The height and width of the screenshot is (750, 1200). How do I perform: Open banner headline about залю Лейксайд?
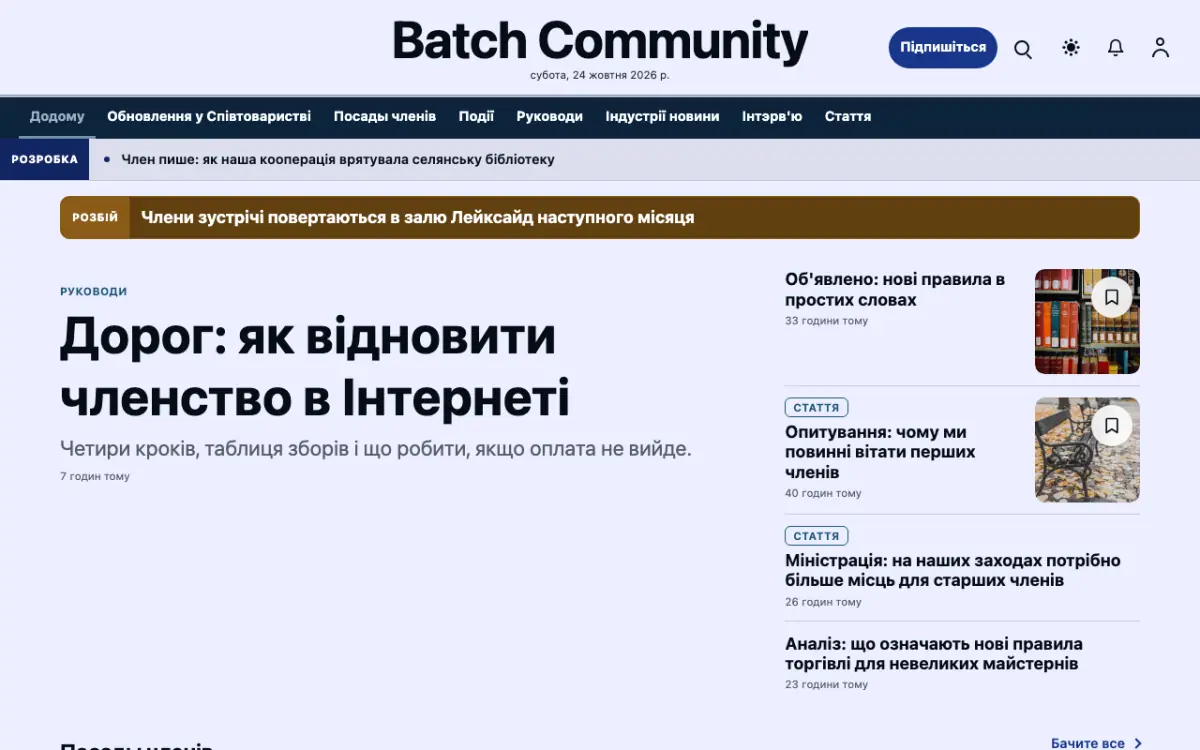417,217
